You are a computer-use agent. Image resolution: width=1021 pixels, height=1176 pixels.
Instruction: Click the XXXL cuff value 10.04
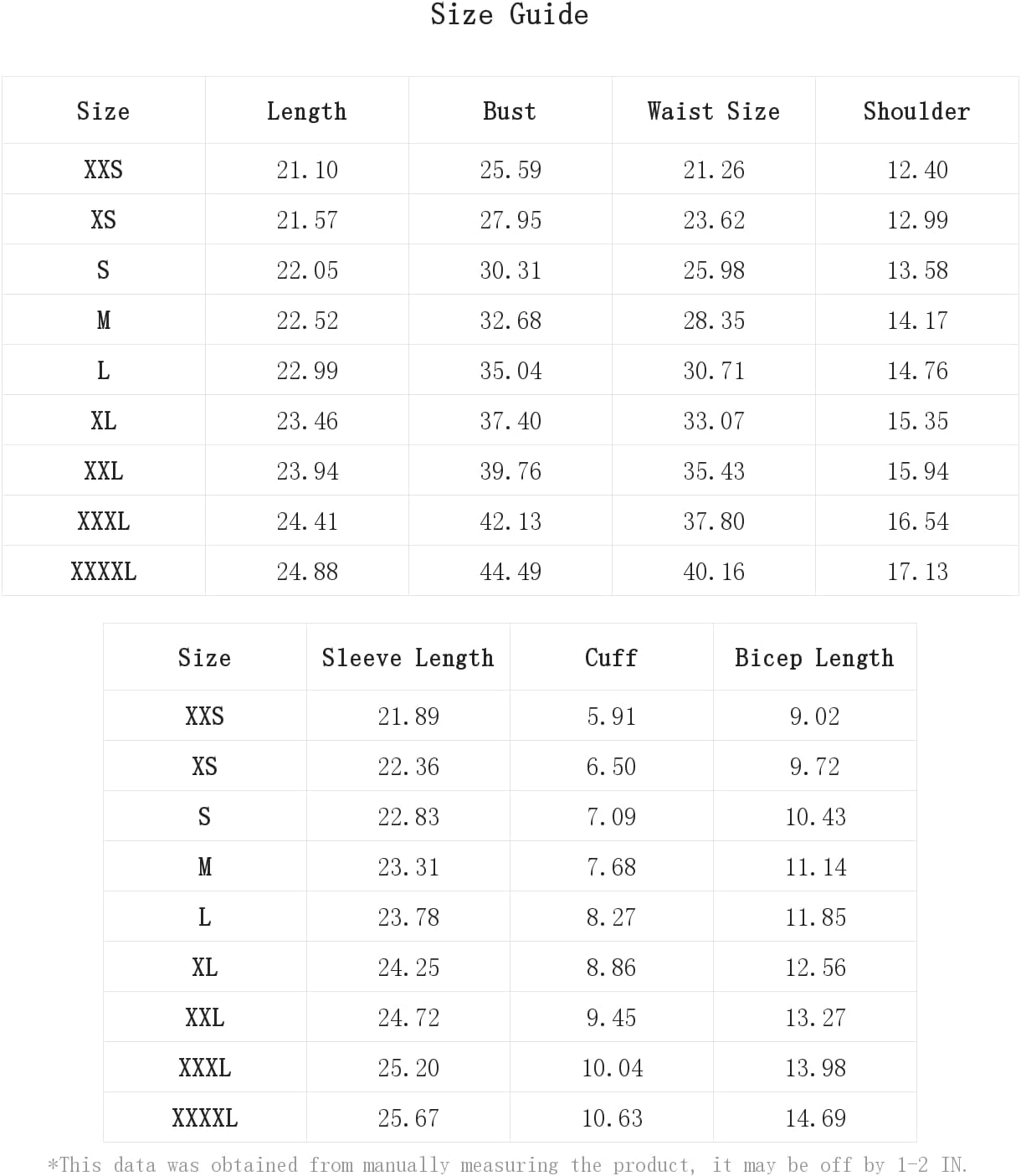613,1068
